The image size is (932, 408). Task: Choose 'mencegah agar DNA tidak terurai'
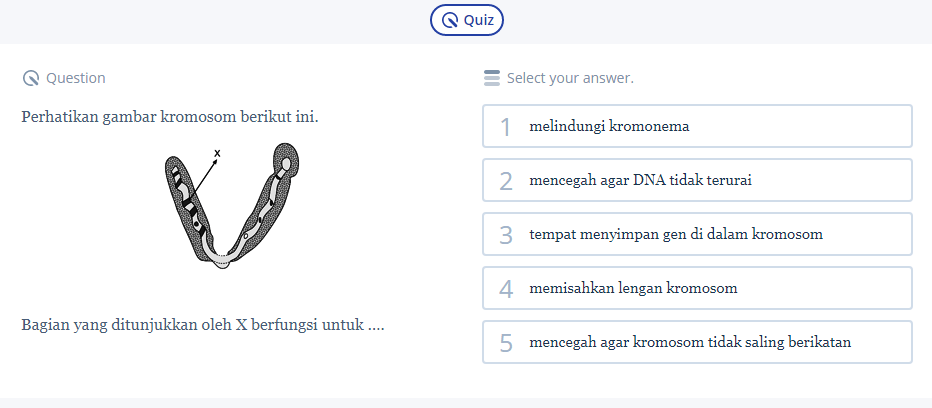point(640,181)
